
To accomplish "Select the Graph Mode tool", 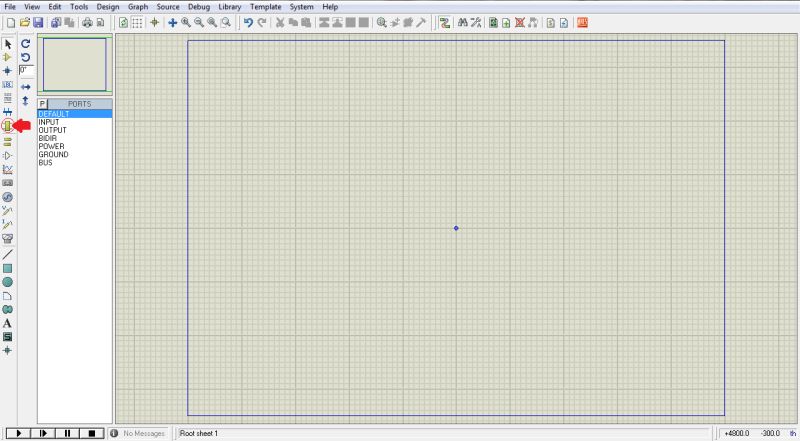I will (x=8, y=169).
